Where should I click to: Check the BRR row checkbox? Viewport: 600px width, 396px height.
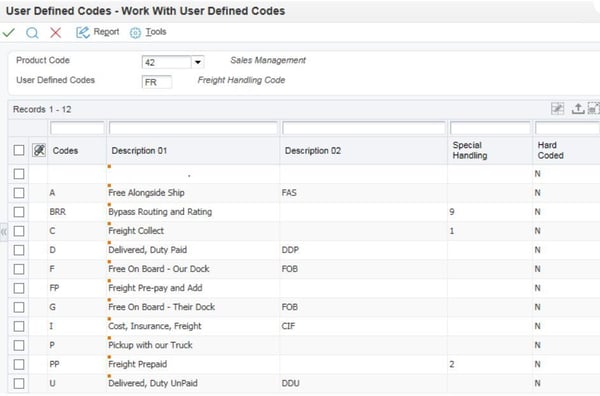[19, 212]
